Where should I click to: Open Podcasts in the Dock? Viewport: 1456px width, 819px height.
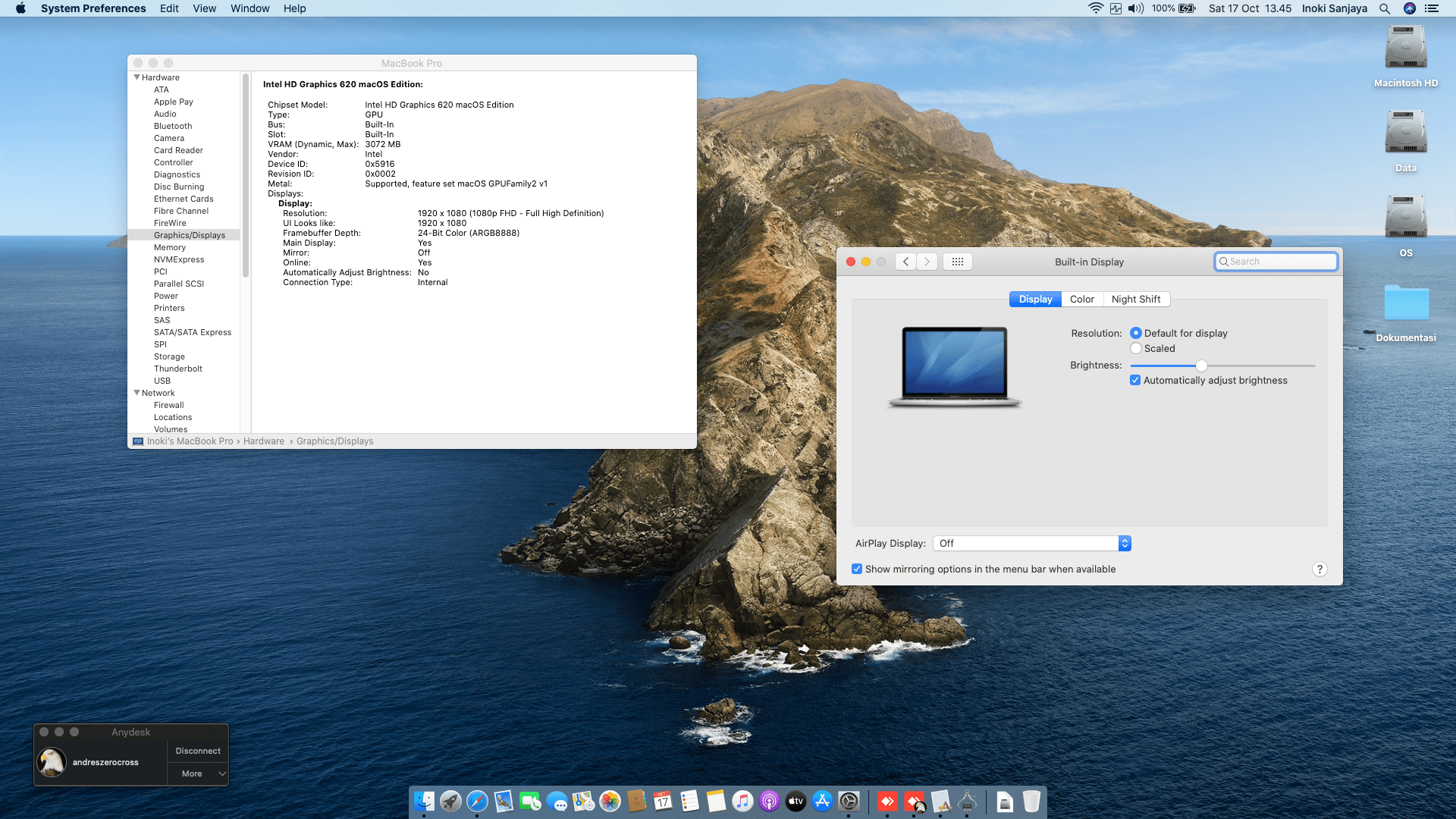point(769,801)
